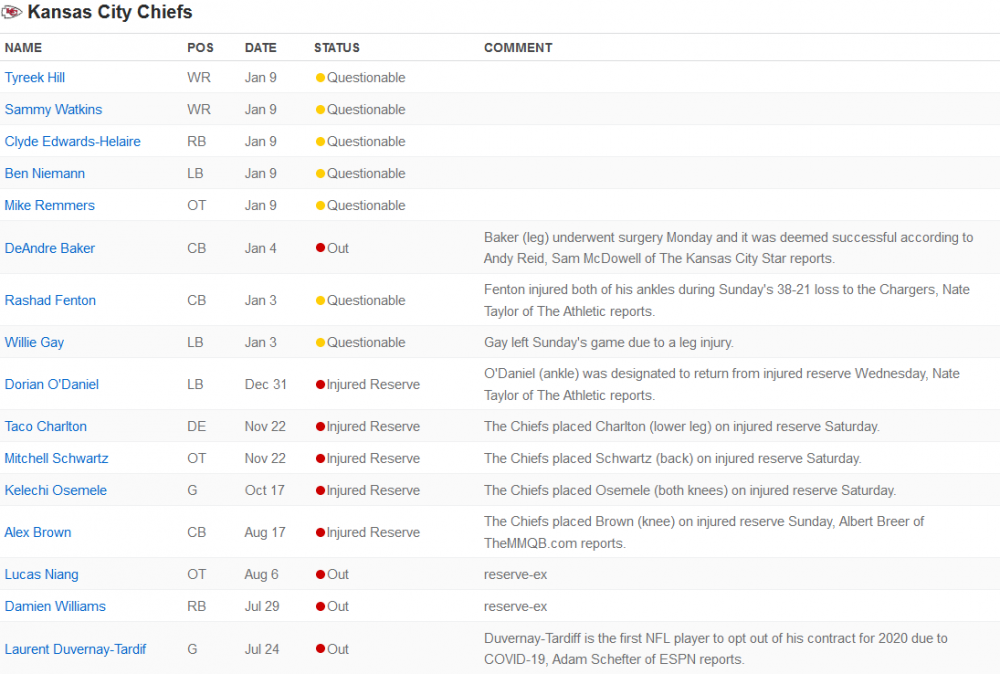1000x674 pixels.
Task: Click the Schwartz back injury comment
Action: (672, 458)
